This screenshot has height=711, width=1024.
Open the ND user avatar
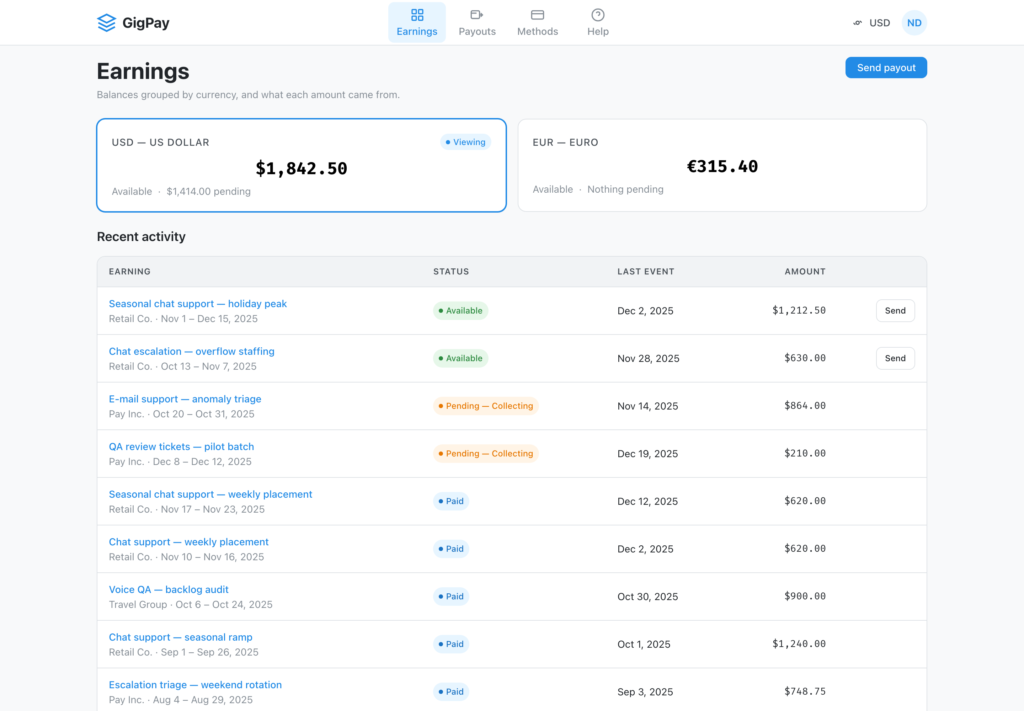(914, 23)
